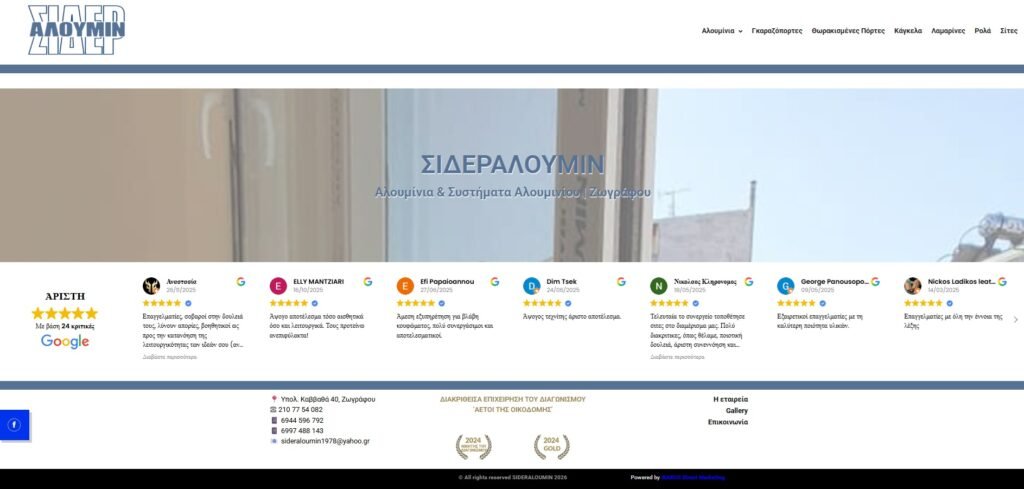Click the 2024 winner laurel badge
The image size is (1024, 489).
pos(473,447)
